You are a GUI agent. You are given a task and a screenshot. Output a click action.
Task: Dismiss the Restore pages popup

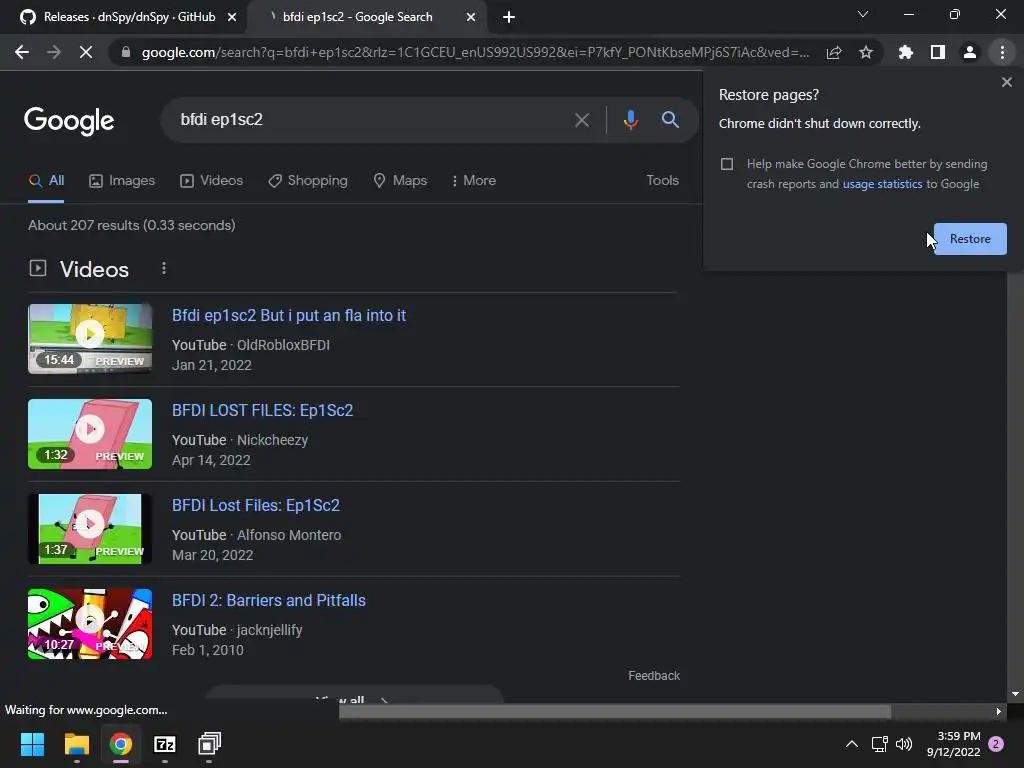click(1006, 82)
